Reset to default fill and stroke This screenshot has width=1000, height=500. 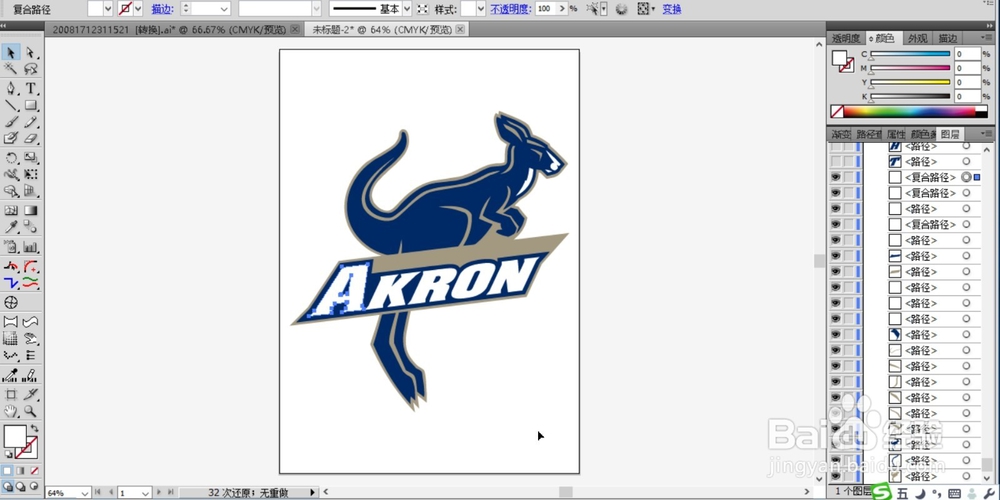pos(8,454)
